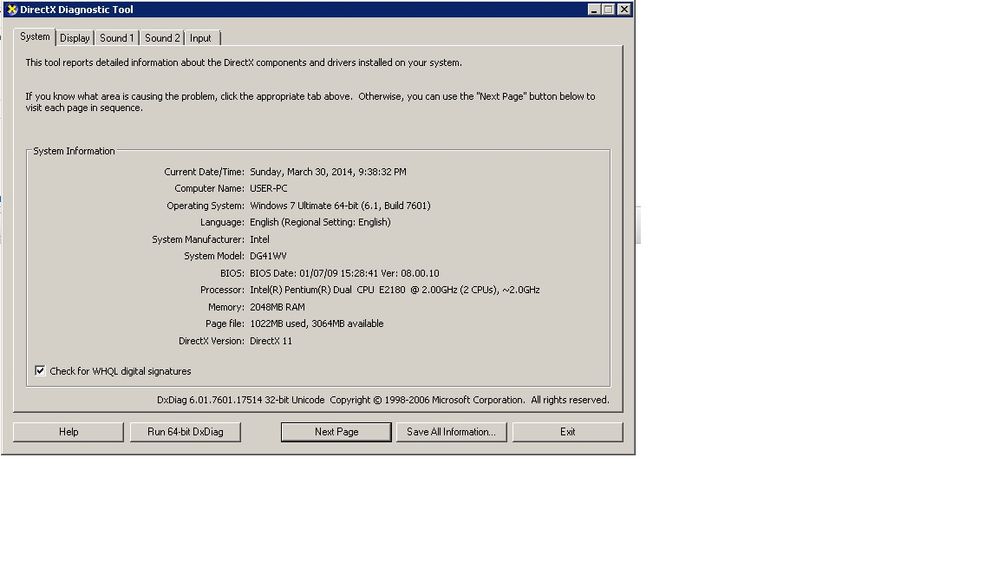Viewport: 999px width, 562px height.
Task: Click Save All Information button
Action: [x=451, y=432]
